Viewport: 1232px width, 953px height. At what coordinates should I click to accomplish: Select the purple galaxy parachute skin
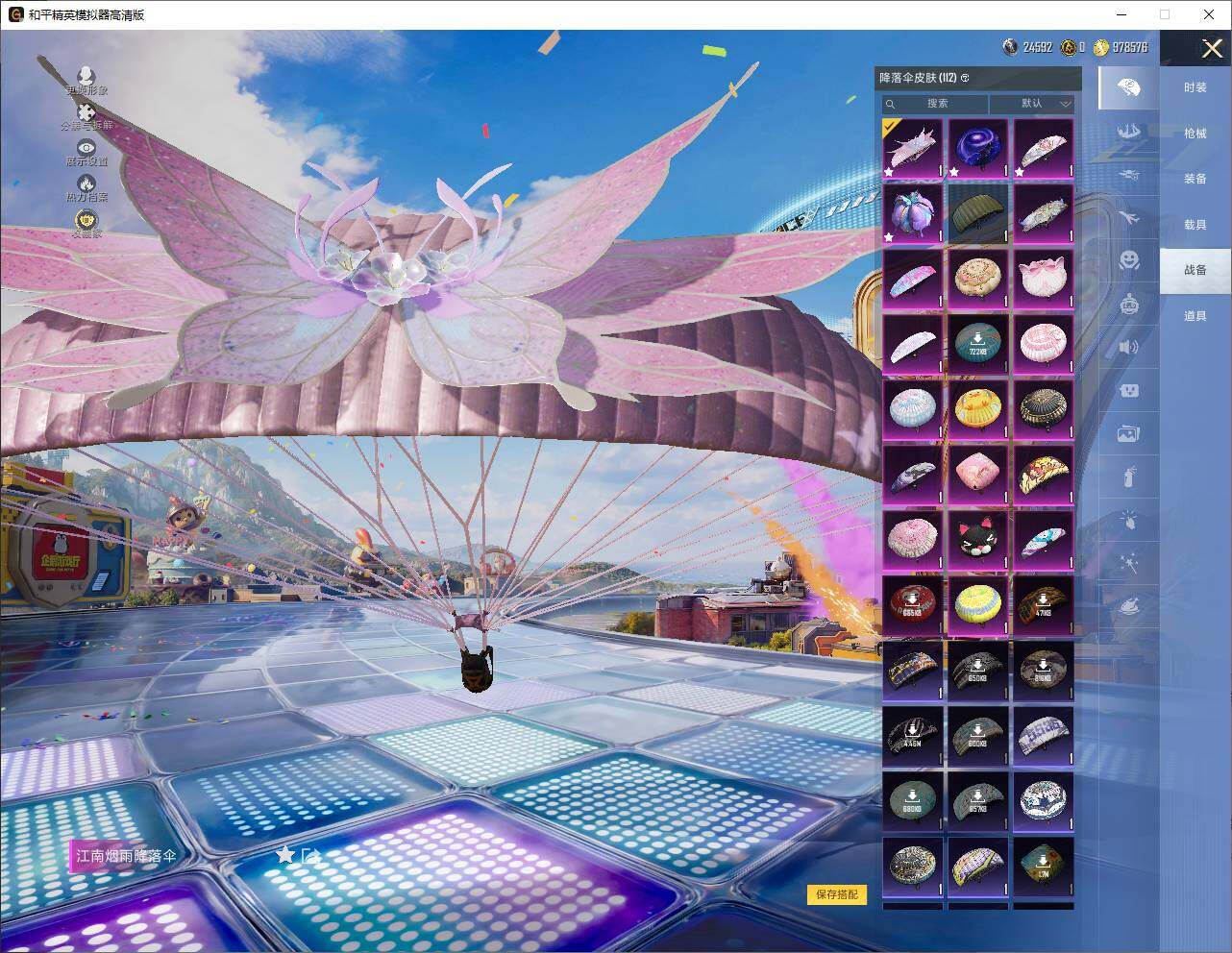978,149
